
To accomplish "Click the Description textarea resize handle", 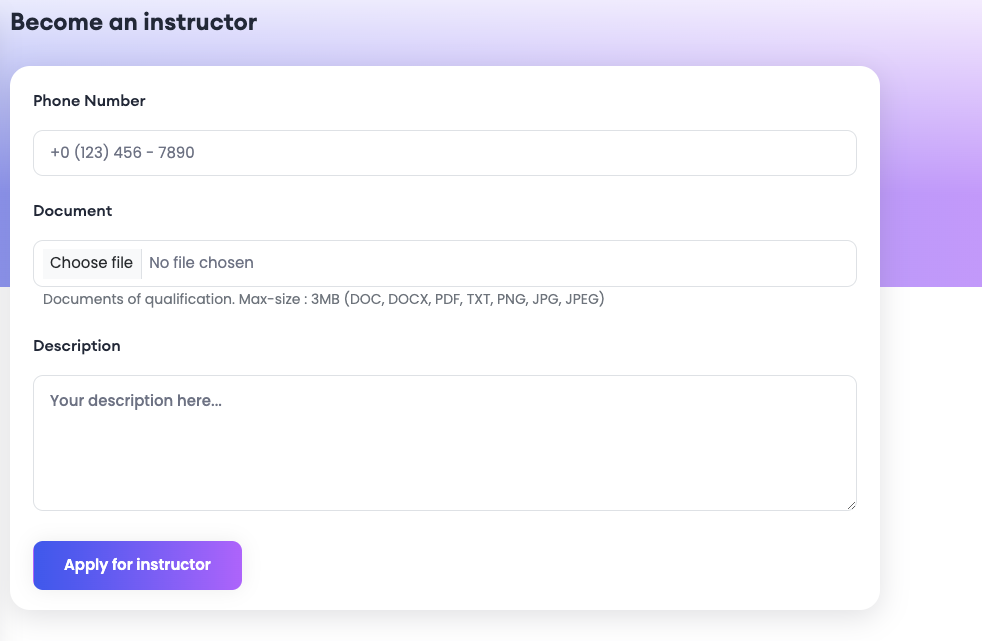I will tap(851, 505).
